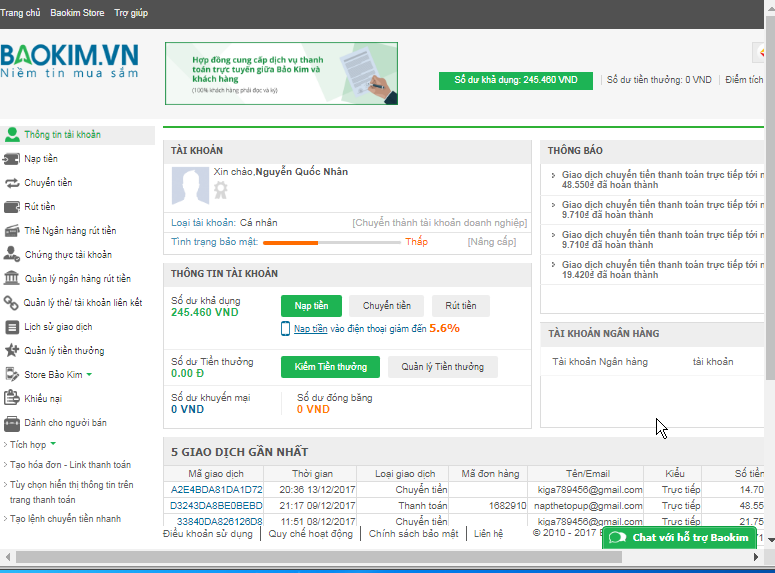
Task: Click the horizontal scrollbar left arrow
Action: click(x=7, y=557)
